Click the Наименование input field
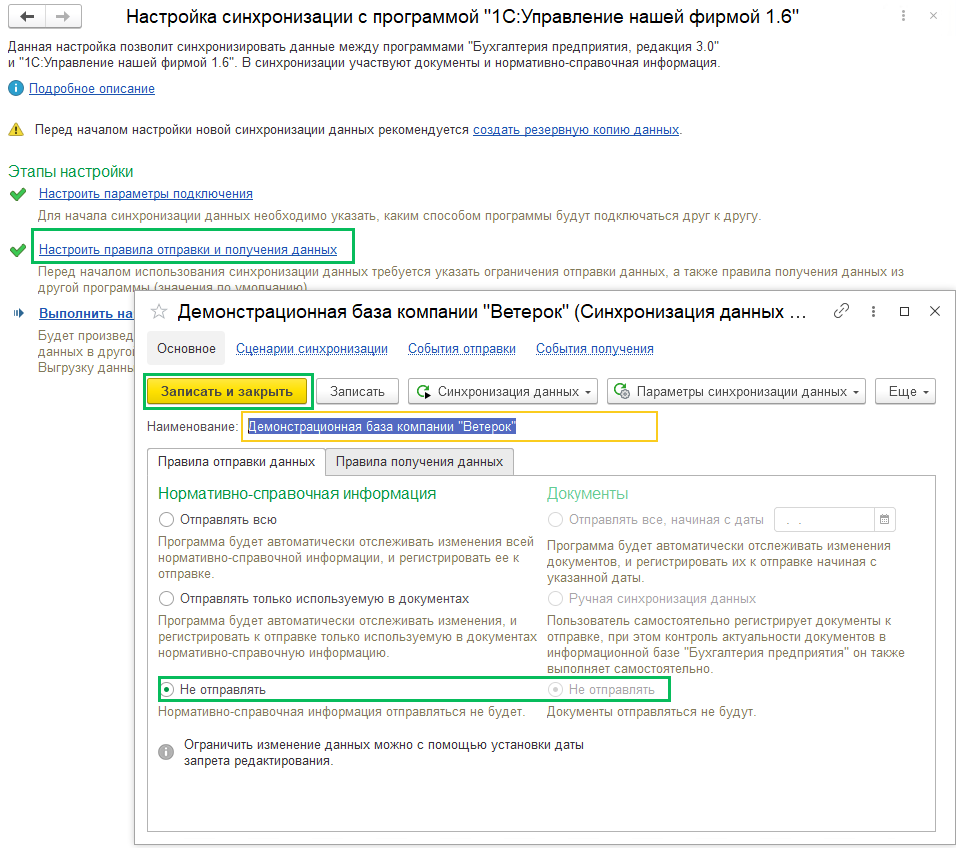 [449, 427]
